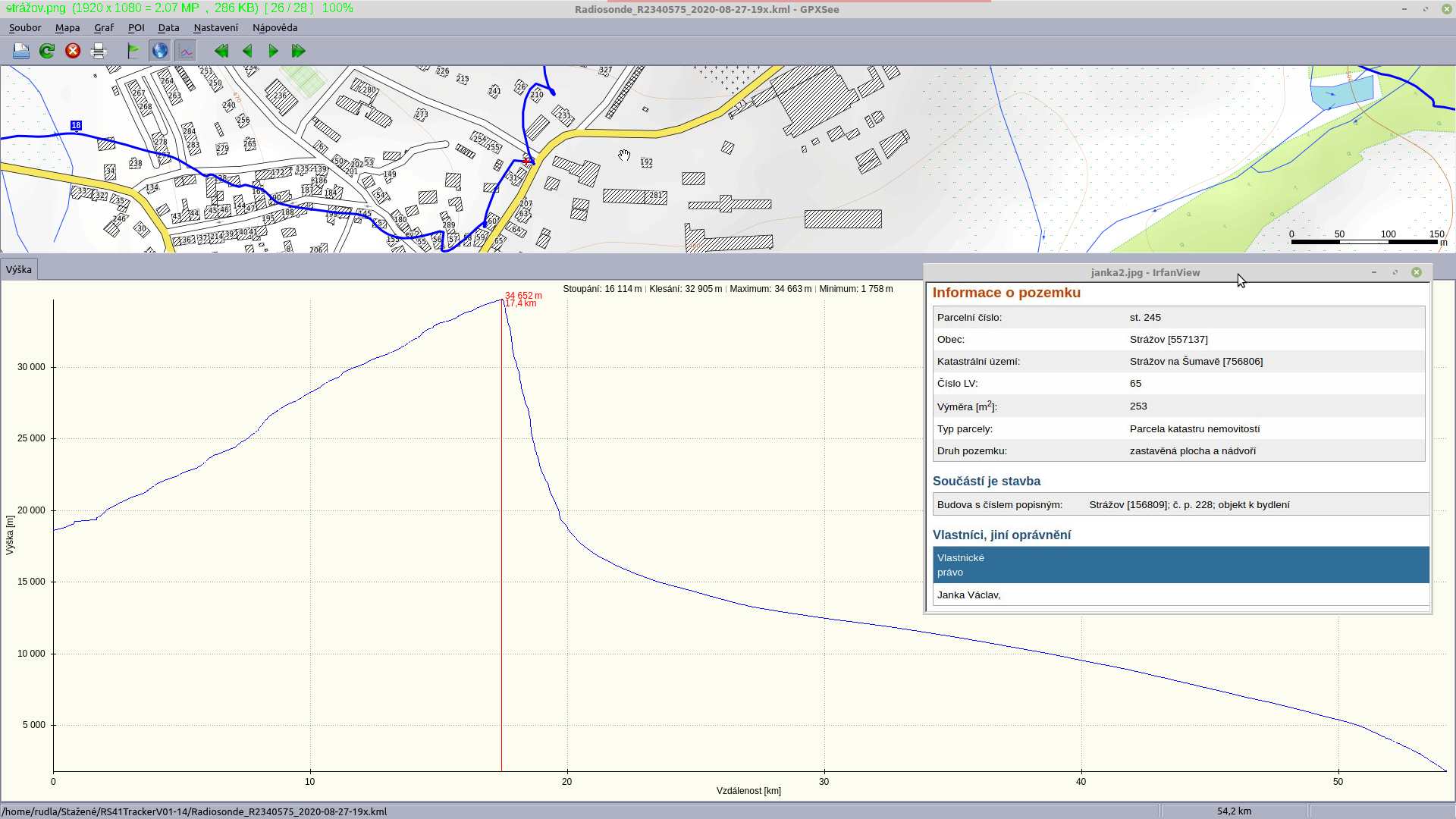
Task: Reload the file with green arrow icon
Action: coord(47,51)
